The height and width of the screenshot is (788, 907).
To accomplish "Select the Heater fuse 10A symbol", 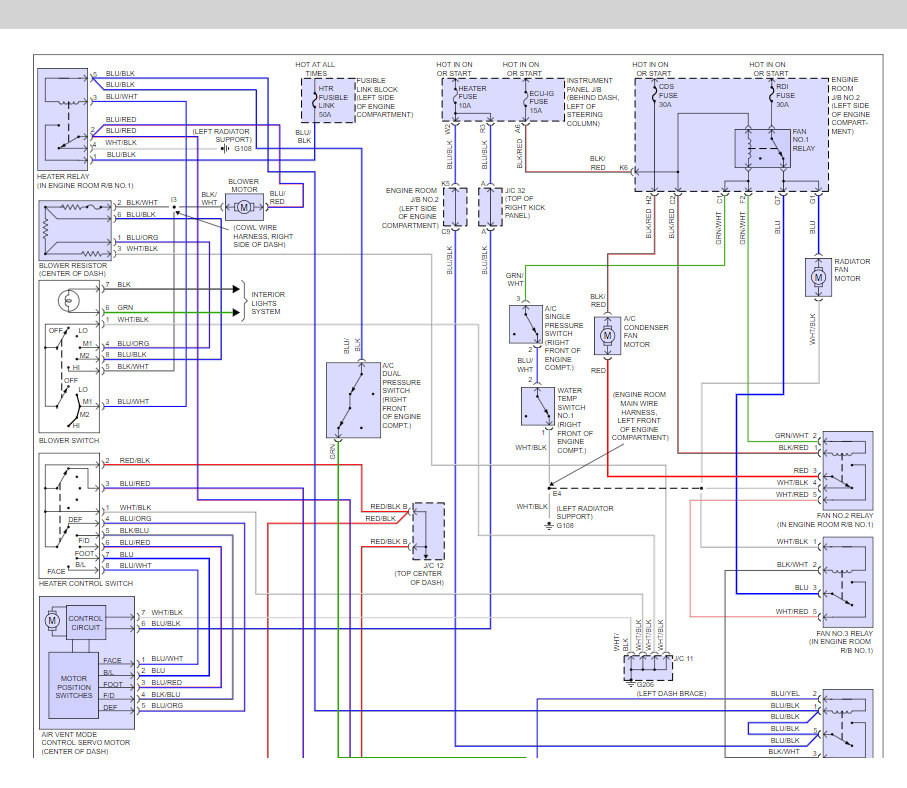I will click(455, 98).
